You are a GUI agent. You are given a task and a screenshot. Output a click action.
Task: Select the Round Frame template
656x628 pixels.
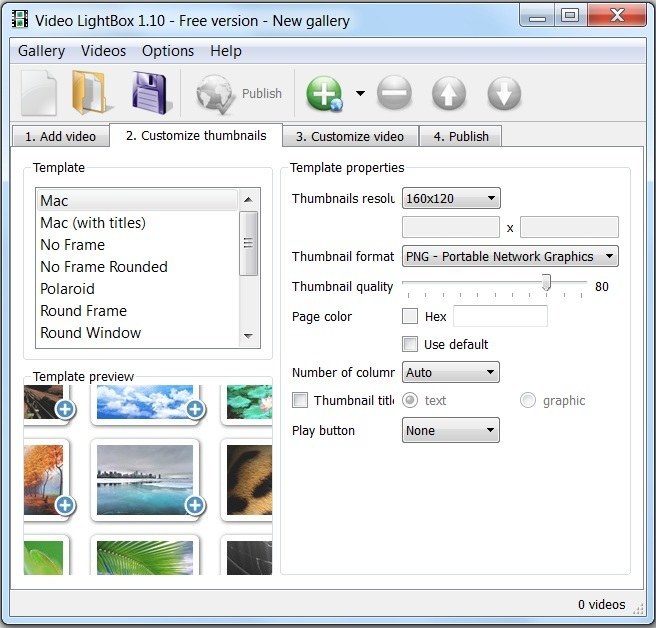[x=137, y=310]
